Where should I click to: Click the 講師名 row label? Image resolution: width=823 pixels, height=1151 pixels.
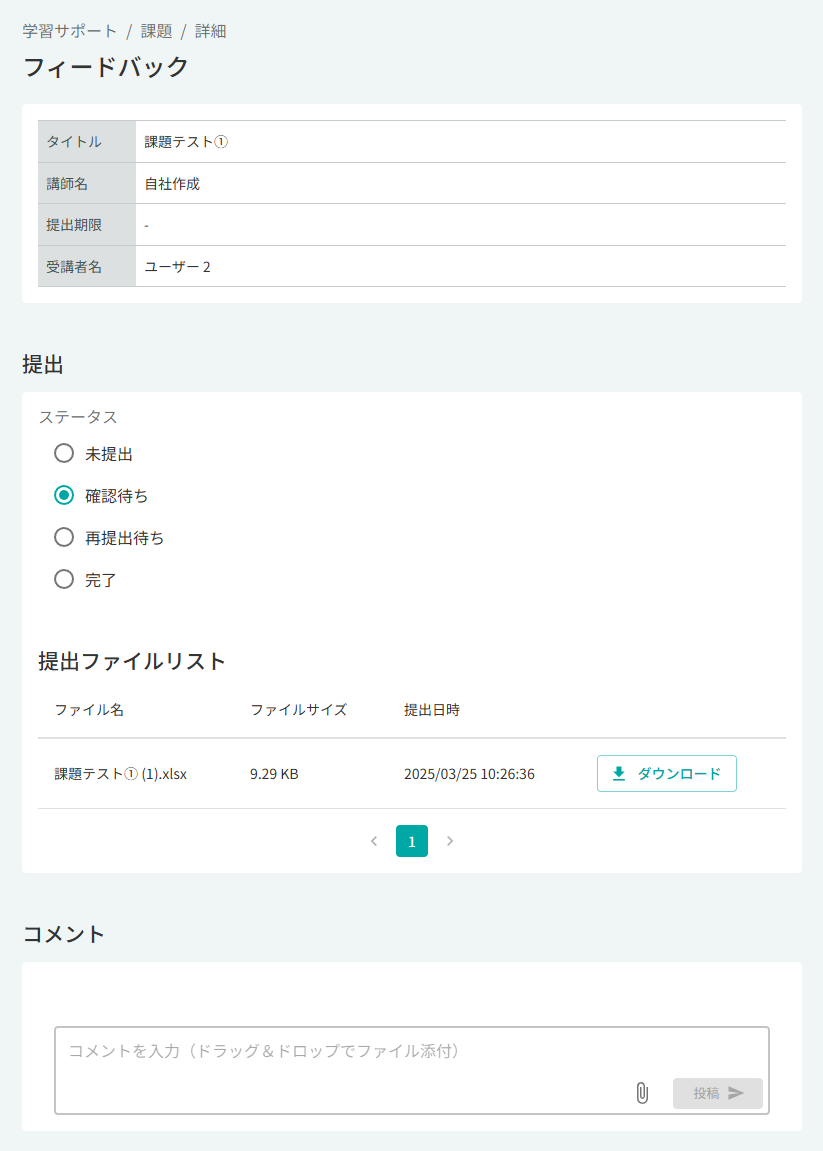pos(67,184)
